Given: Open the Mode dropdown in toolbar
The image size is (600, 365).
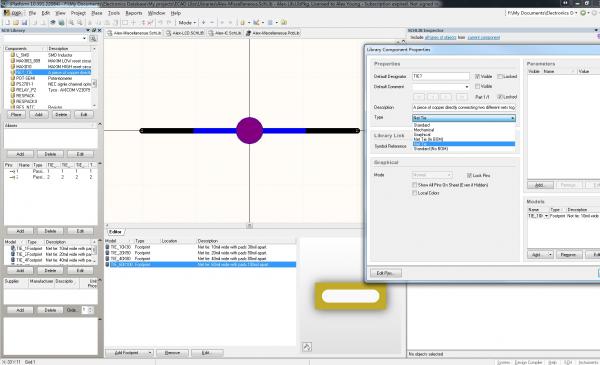Looking at the screenshot, I should pyautogui.click(x=187, y=23).
